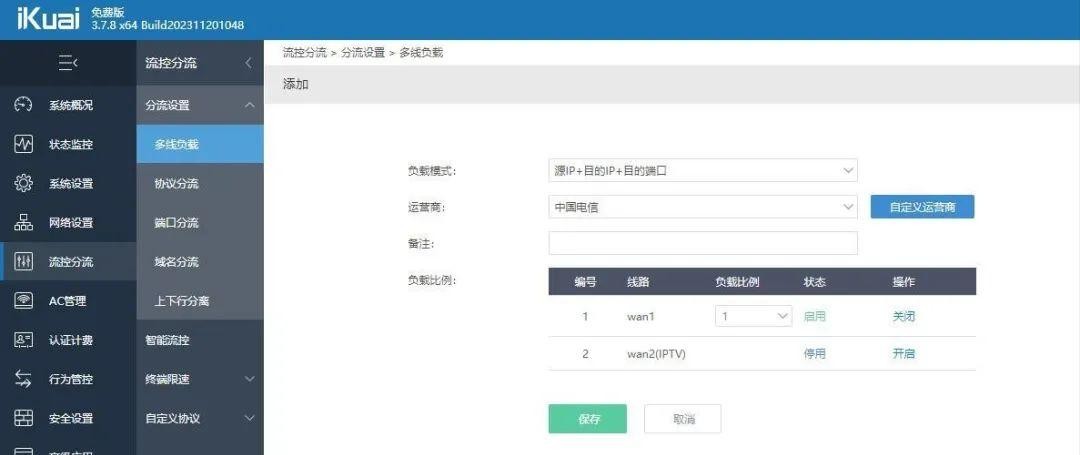The height and width of the screenshot is (455, 1080).
Task: Click the hamburger menu collapse icon
Action: tap(68, 63)
